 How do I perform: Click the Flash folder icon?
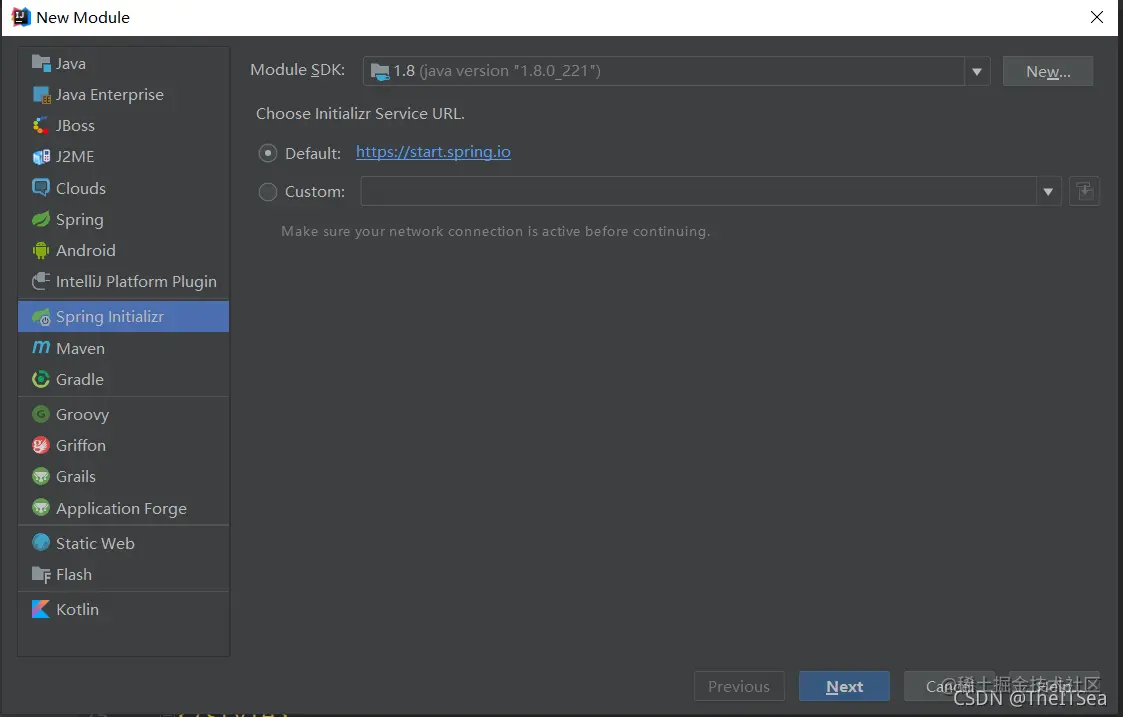[x=41, y=574]
